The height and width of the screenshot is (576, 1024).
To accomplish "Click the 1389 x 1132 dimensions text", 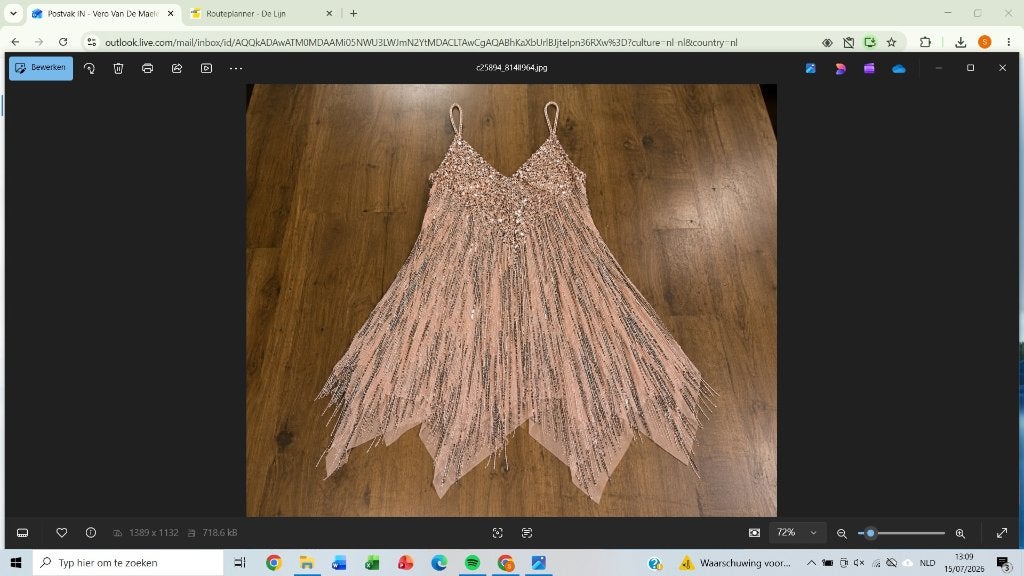I will 153,533.
